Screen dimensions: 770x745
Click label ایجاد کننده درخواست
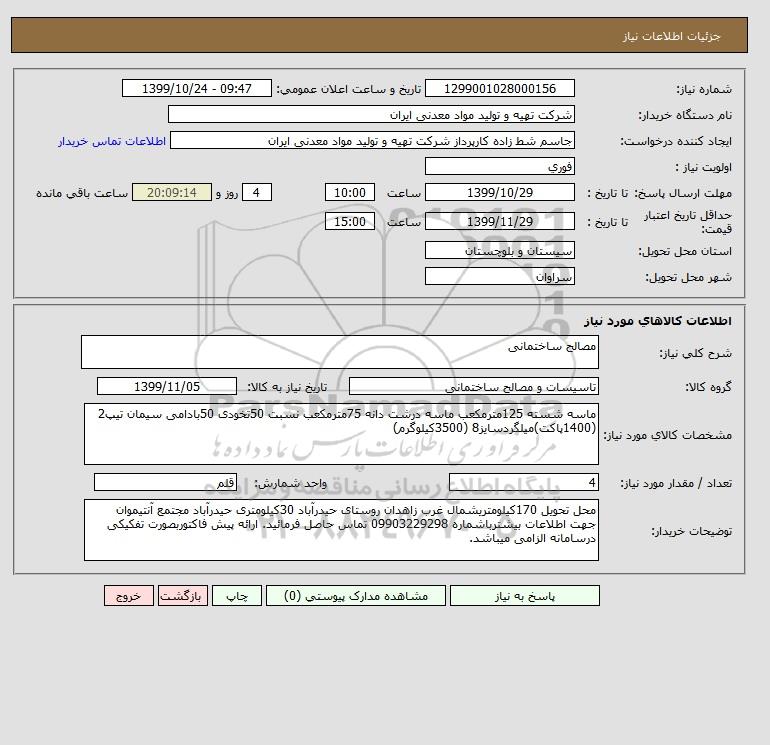pos(676,141)
